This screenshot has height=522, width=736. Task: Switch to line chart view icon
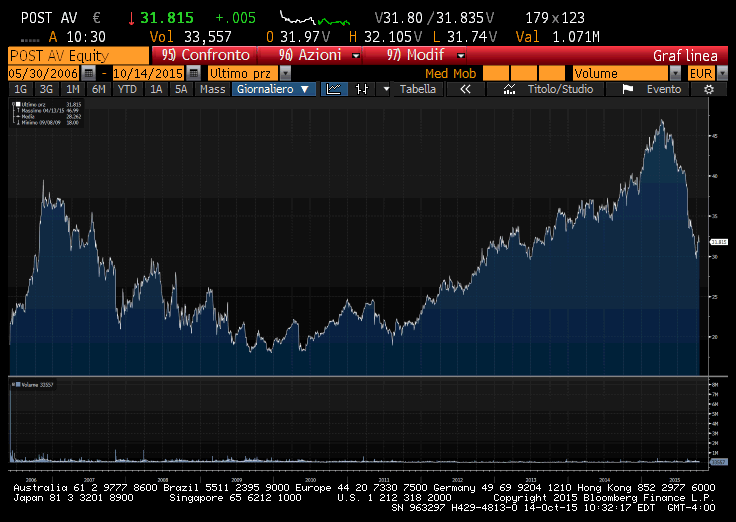[334, 89]
